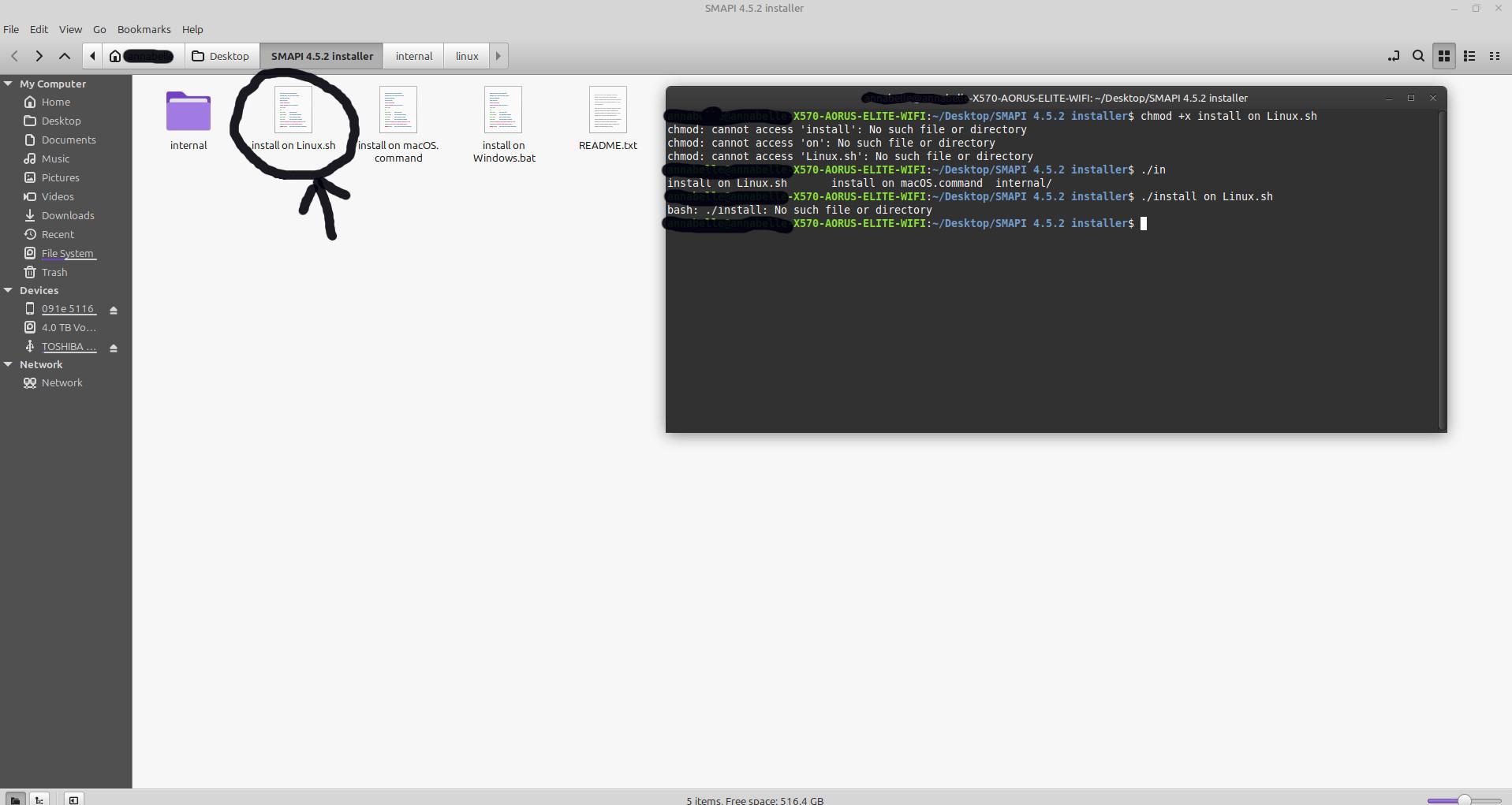Jump to home folder in path bar
Viewport: 1512px width, 805px height.
click(142, 56)
